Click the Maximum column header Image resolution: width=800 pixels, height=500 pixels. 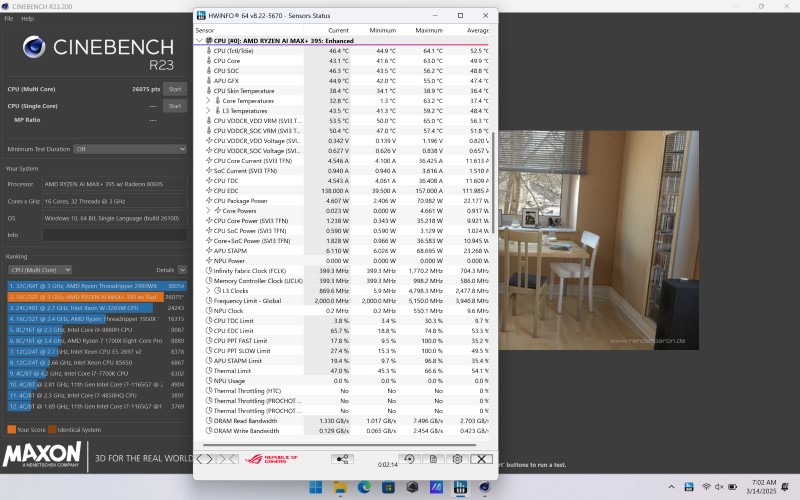point(429,31)
